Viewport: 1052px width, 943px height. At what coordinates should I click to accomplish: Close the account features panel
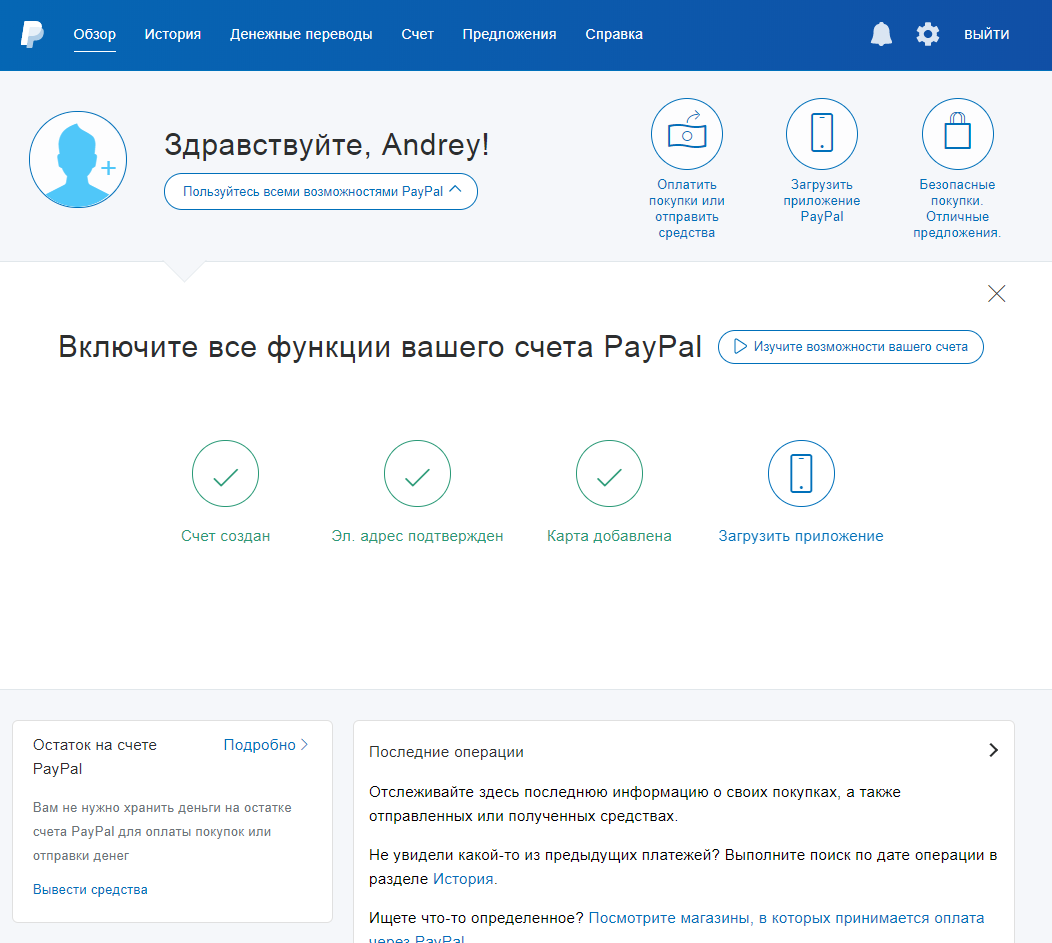(x=996, y=293)
